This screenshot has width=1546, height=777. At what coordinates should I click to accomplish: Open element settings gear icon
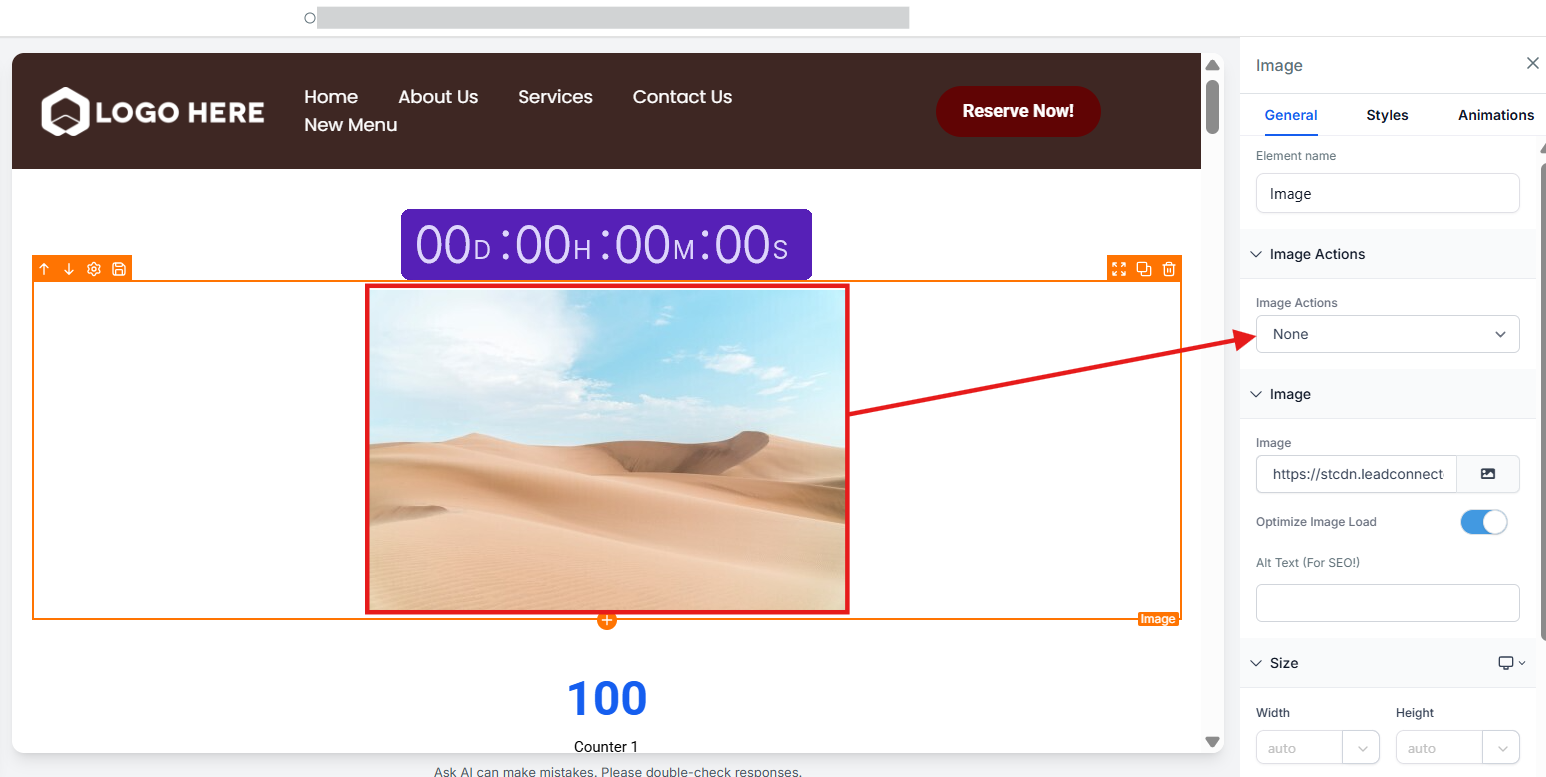94,269
